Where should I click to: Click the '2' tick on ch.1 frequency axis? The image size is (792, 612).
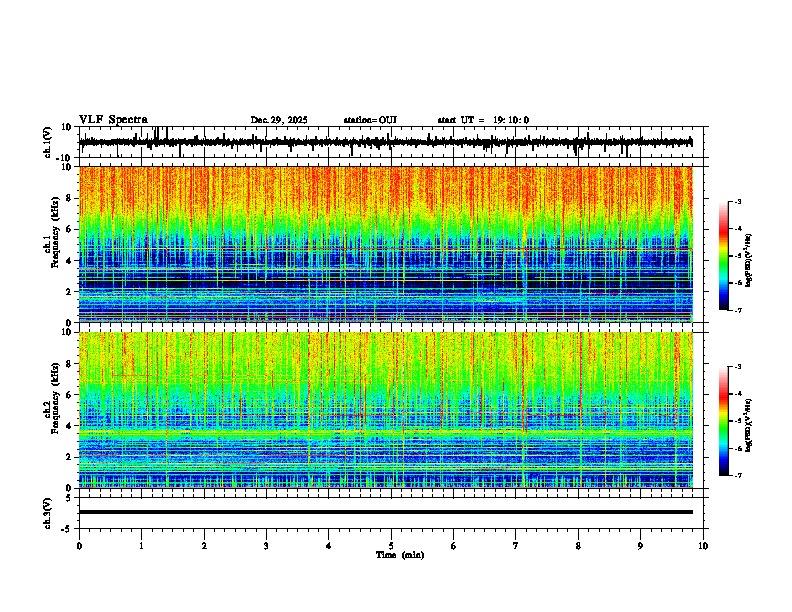[x=69, y=291]
